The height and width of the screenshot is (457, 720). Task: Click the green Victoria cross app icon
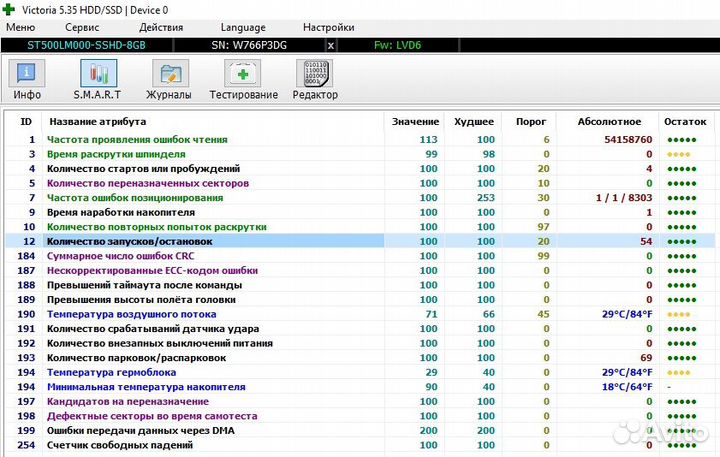[x=10, y=9]
